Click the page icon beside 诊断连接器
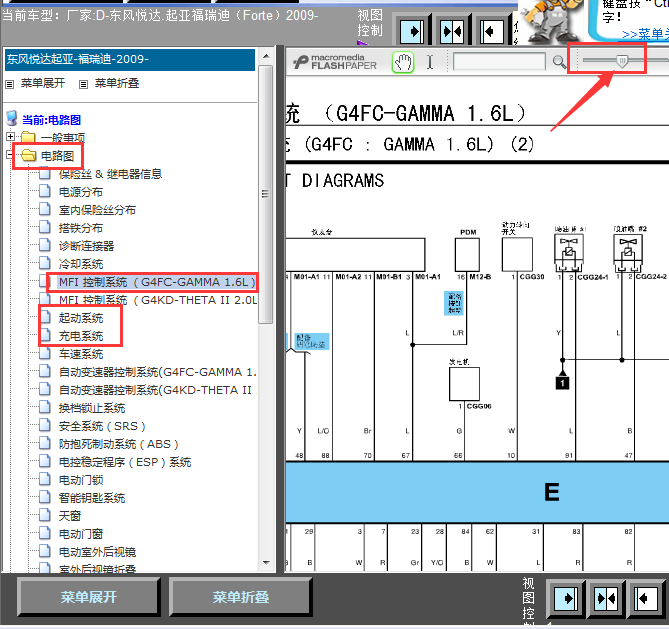669x629 pixels. click(44, 245)
